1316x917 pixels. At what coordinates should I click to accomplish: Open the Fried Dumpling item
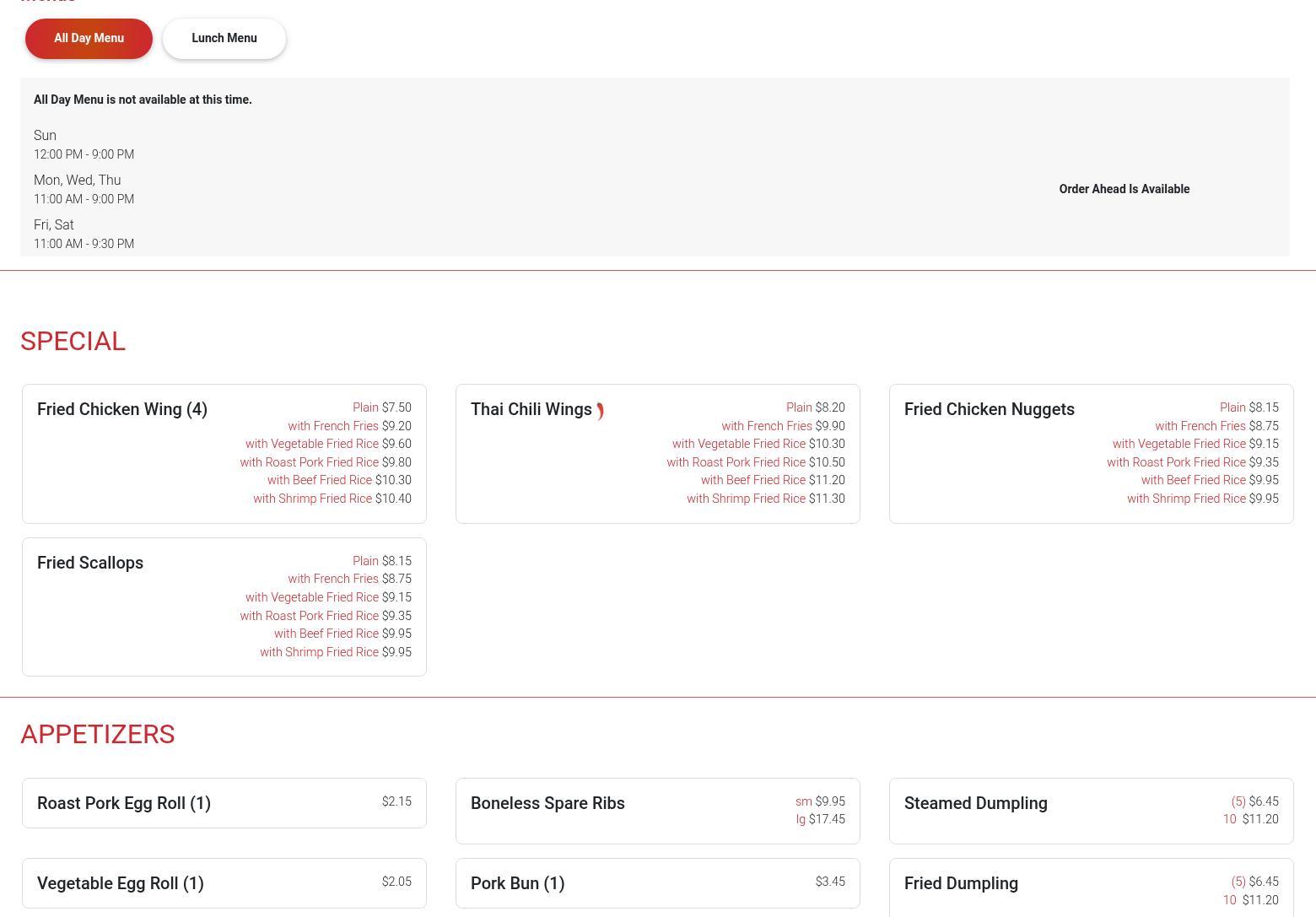961,883
